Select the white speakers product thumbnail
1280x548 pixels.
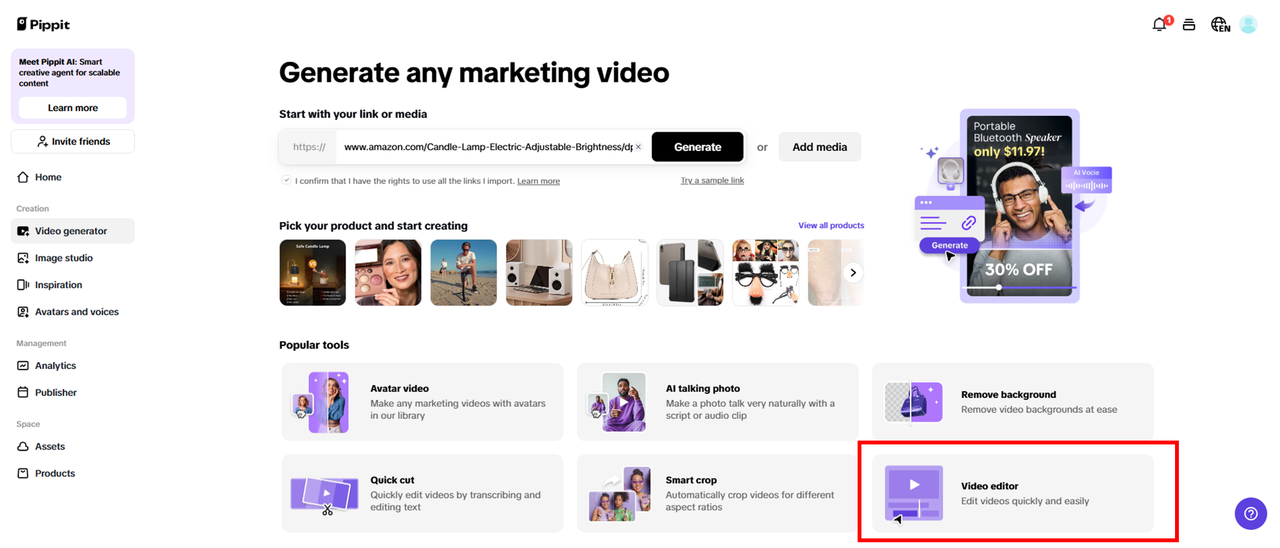pyautogui.click(x=539, y=272)
